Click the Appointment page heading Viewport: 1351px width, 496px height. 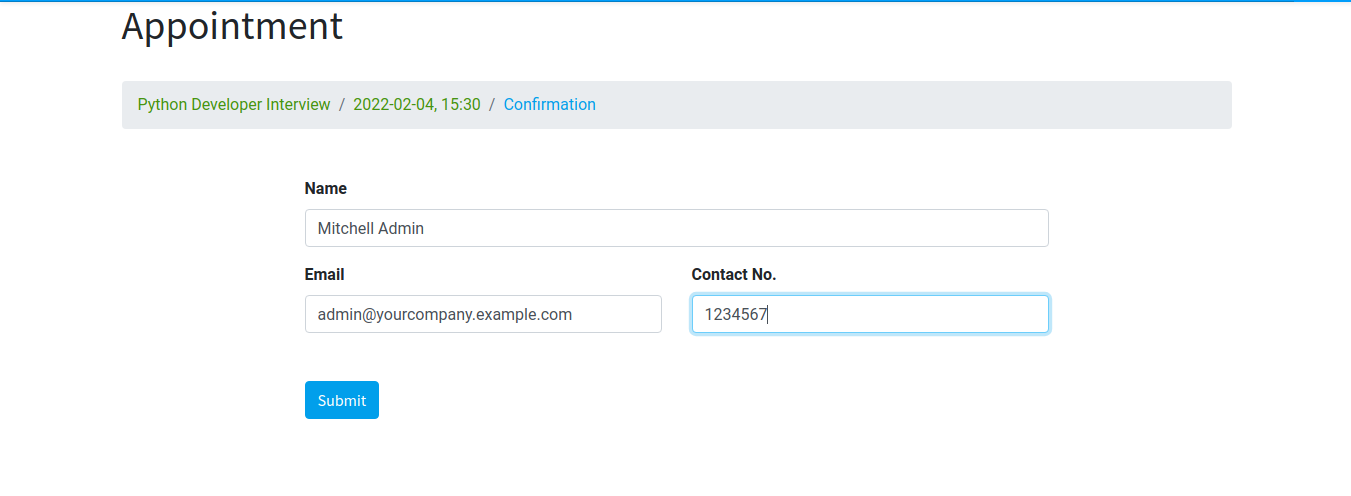point(232,26)
